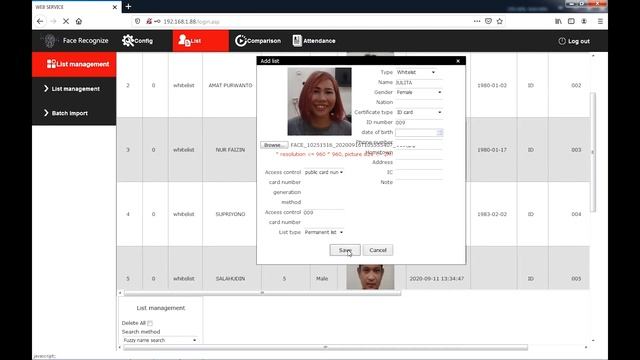The height and width of the screenshot is (360, 640).
Task: Open the List type dropdown
Action: (324, 232)
